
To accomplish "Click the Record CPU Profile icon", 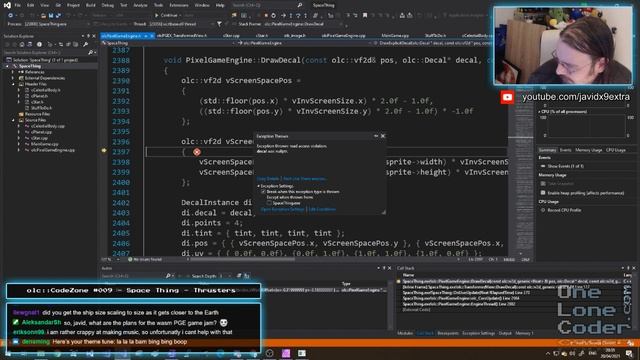I will (x=543, y=210).
